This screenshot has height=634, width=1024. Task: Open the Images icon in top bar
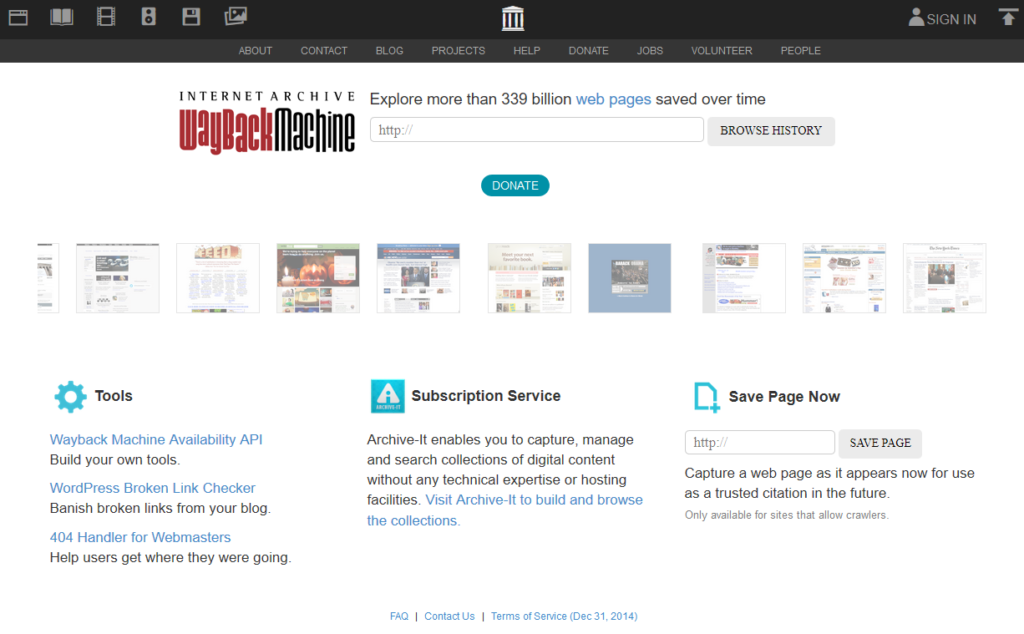coord(235,17)
